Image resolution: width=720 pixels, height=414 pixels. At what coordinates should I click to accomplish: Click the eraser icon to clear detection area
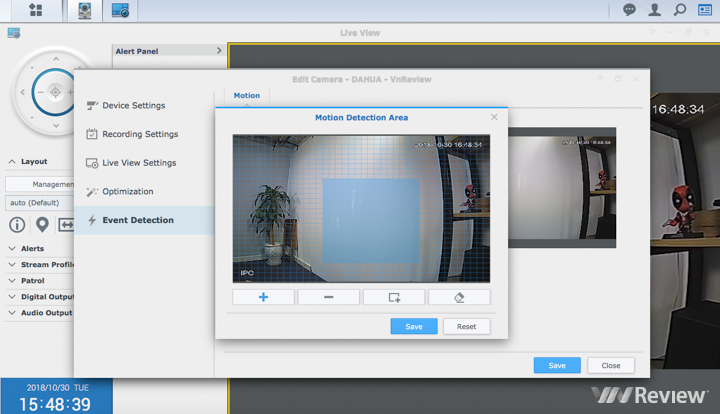click(459, 297)
